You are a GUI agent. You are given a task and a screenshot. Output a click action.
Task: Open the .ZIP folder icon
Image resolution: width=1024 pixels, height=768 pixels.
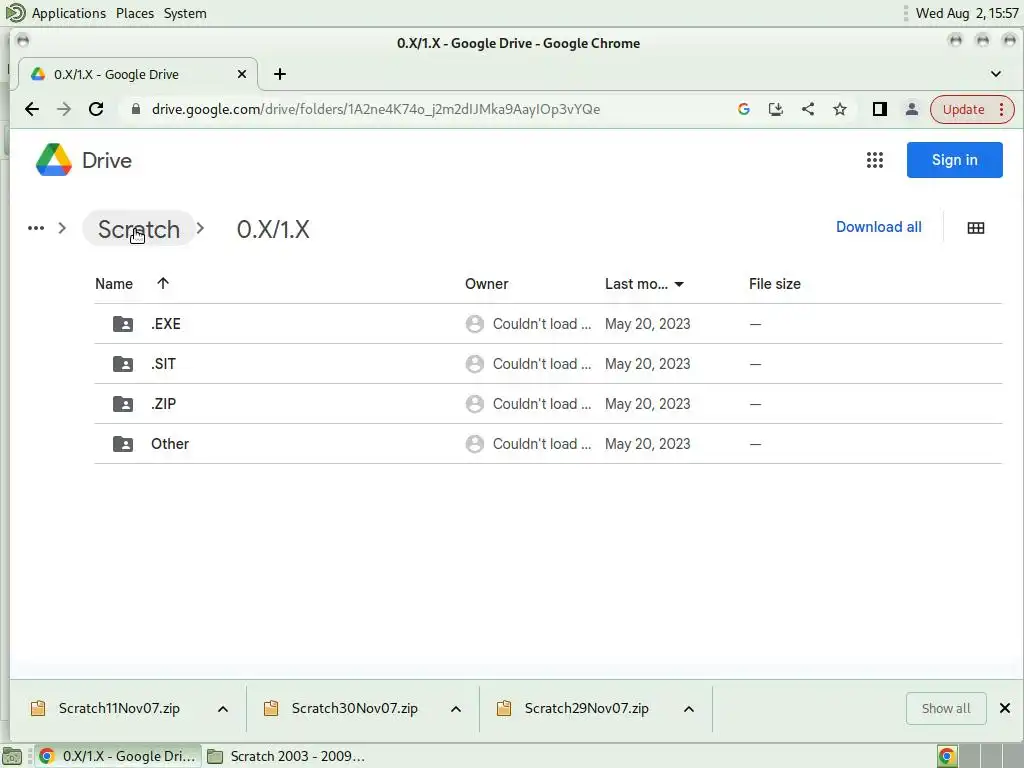(x=123, y=404)
